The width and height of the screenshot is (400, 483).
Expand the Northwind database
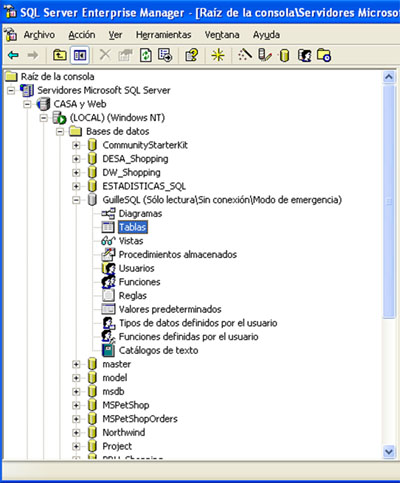point(76,433)
